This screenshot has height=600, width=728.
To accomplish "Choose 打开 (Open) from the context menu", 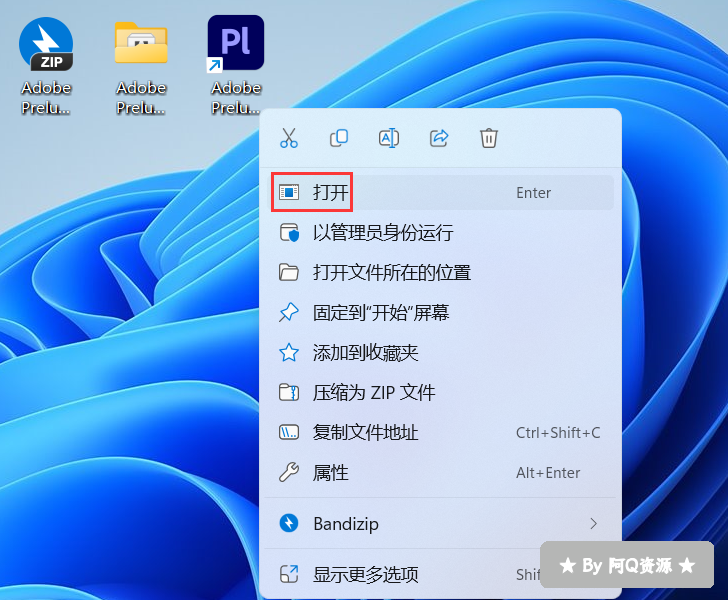I will coord(440,192).
